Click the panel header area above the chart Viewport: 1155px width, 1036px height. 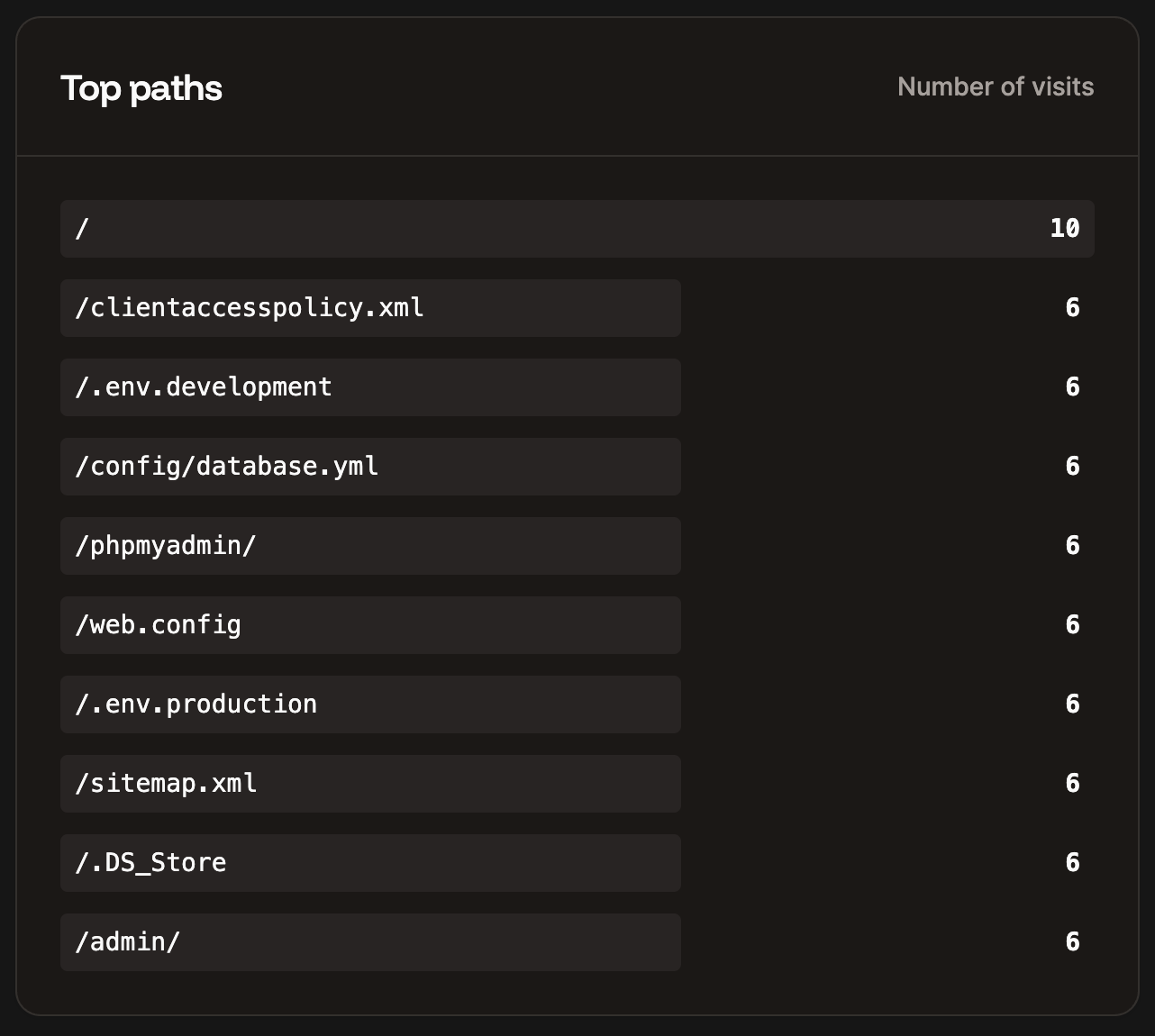coord(577,86)
